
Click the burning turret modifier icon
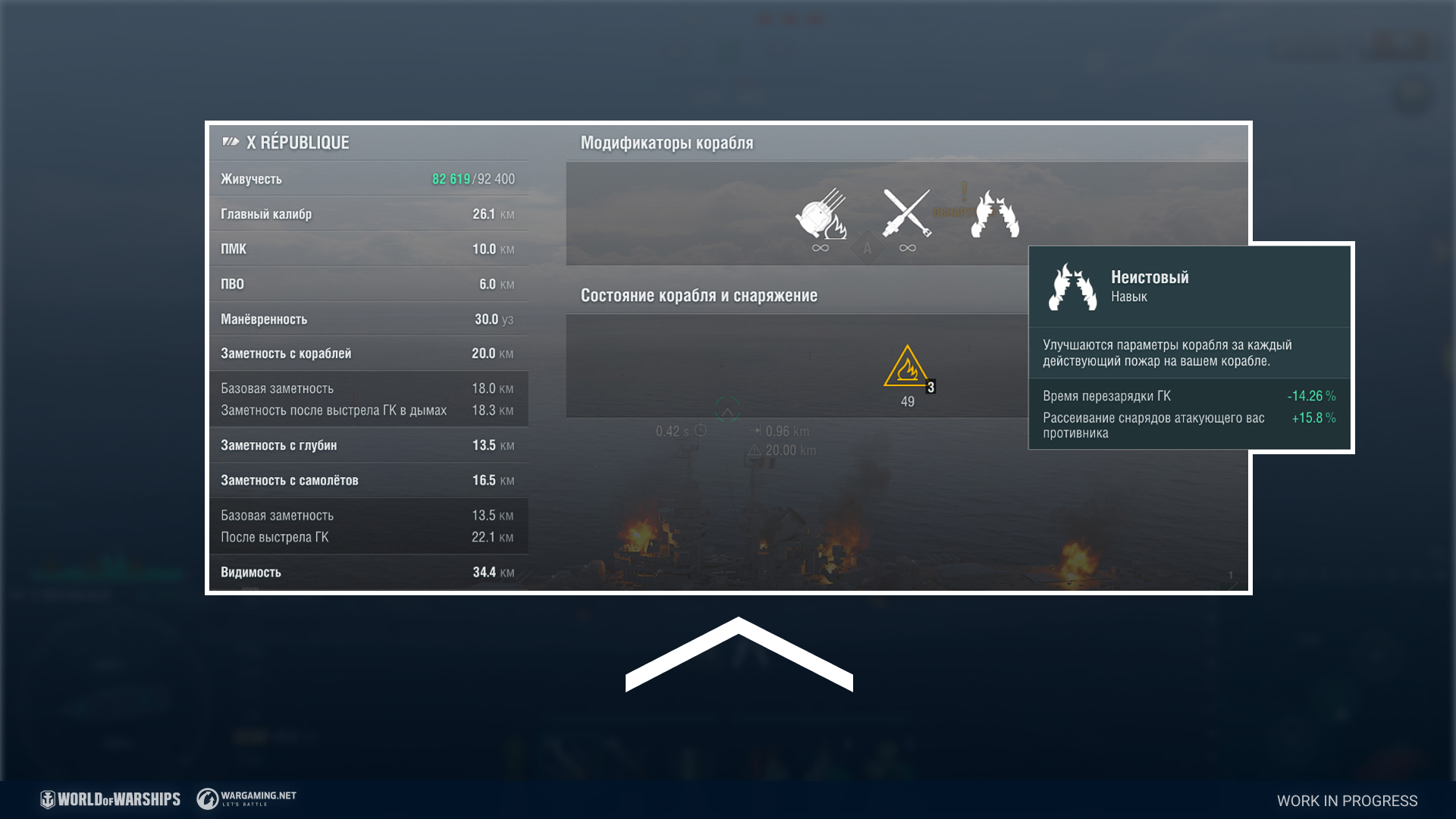(x=821, y=214)
